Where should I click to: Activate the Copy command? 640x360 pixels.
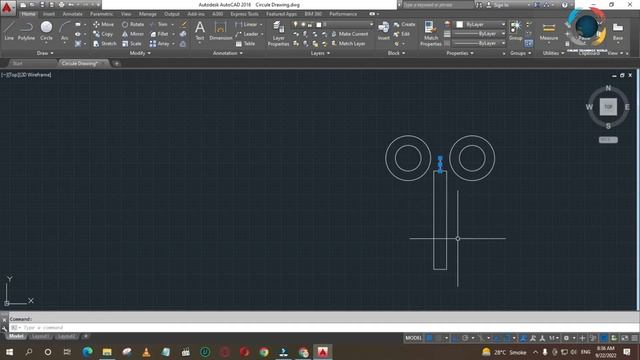(103, 34)
